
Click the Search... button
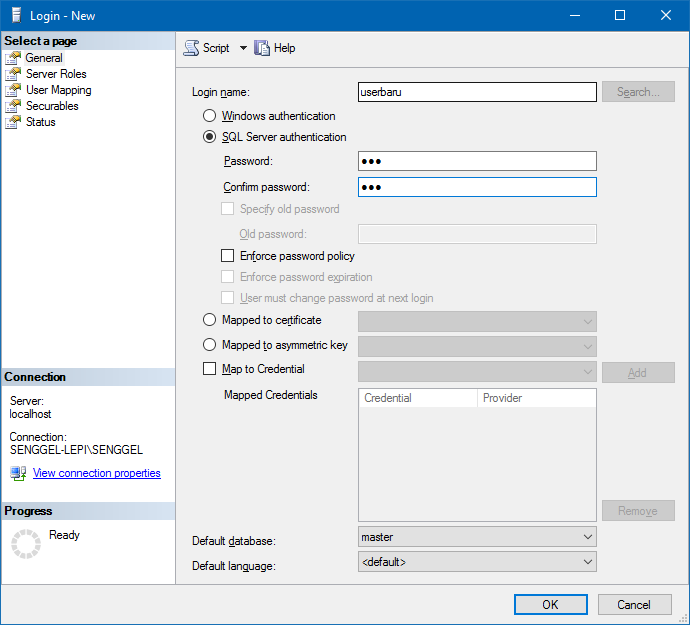[x=638, y=92]
